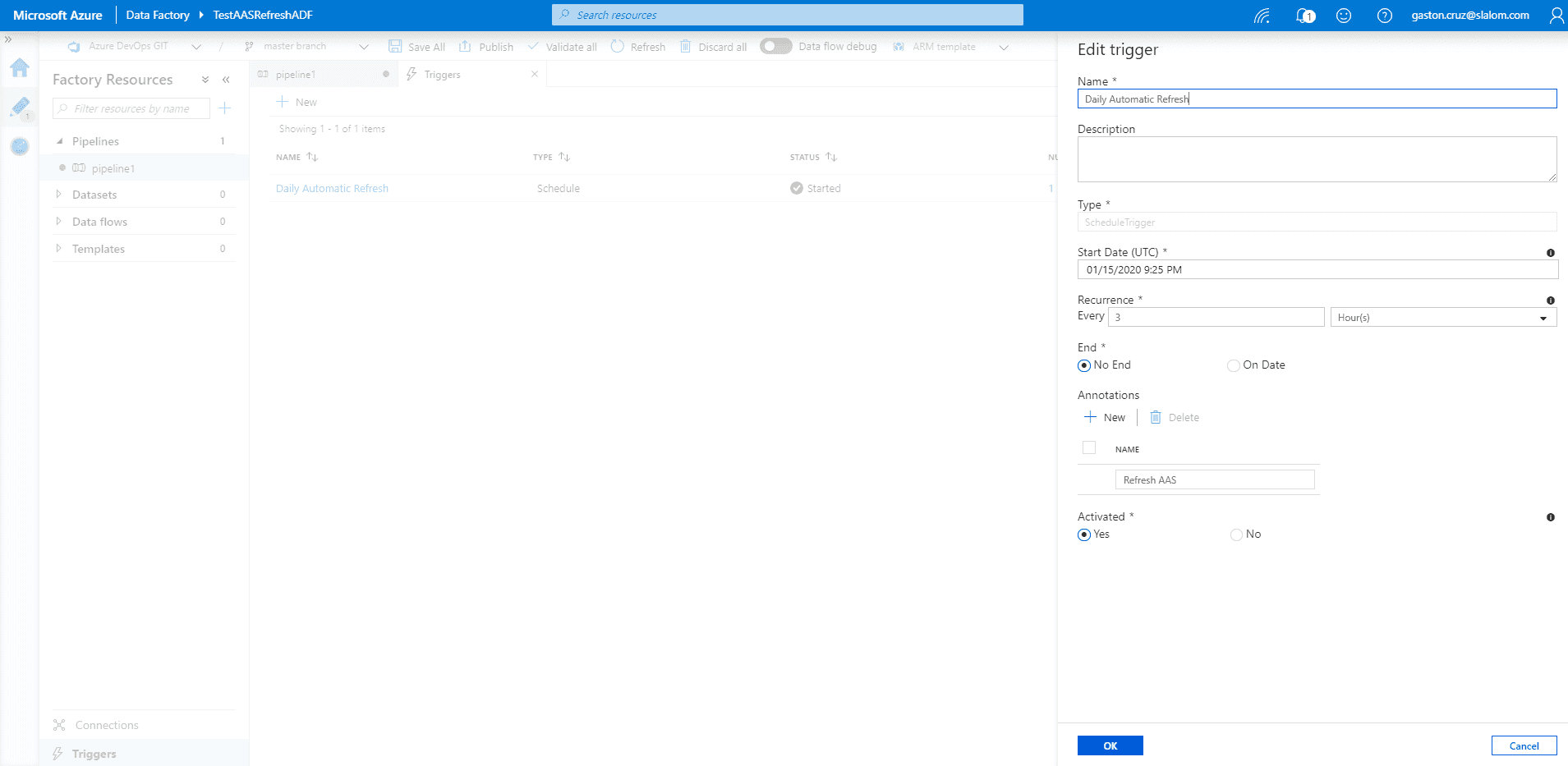1568x766 pixels.
Task: Open notifications bell icon
Action: [x=1305, y=16]
